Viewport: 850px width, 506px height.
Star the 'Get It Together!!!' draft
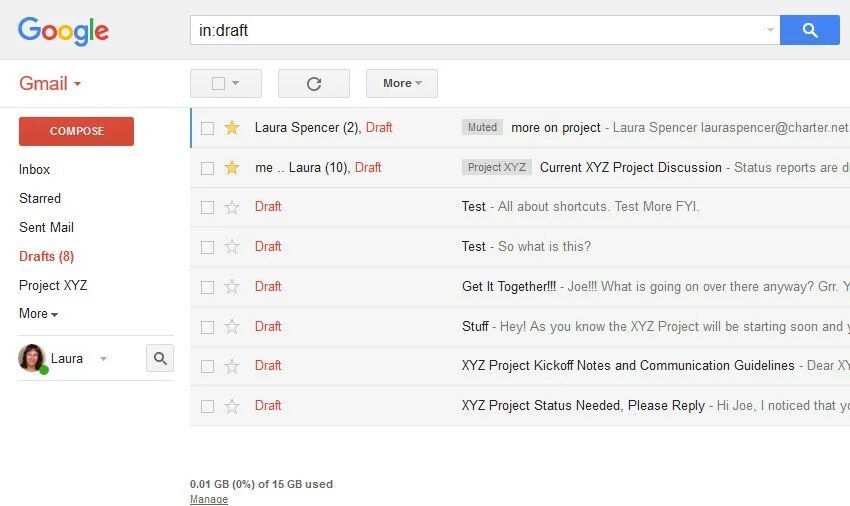coord(232,287)
